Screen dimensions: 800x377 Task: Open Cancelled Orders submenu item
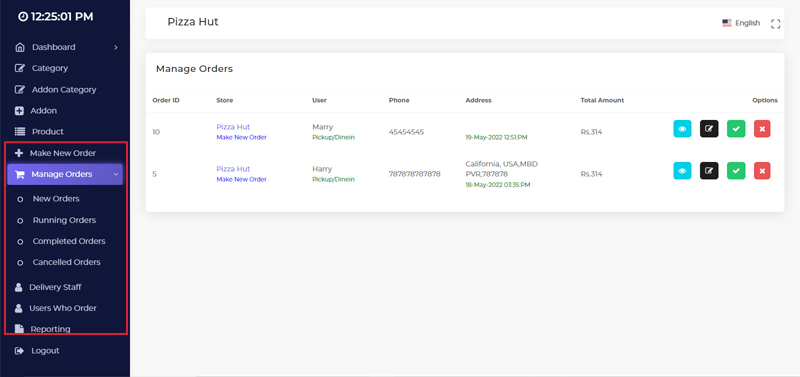[66, 262]
